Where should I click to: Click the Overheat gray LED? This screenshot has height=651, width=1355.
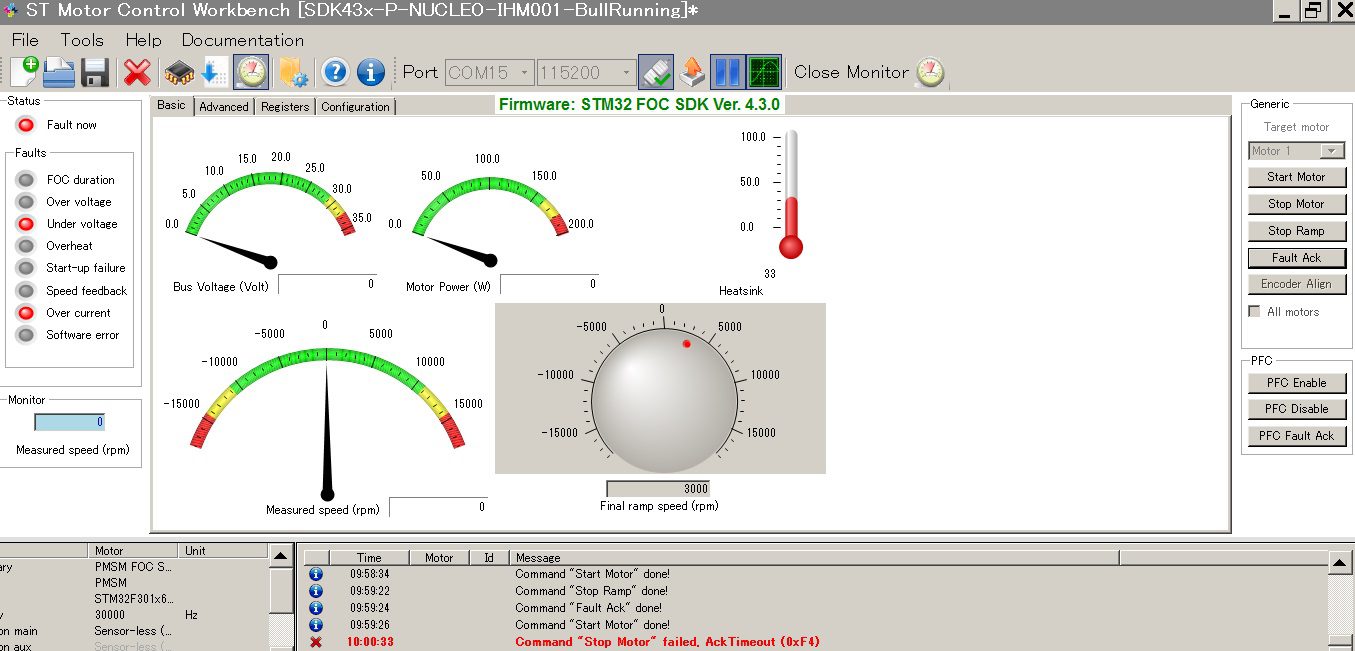point(26,246)
